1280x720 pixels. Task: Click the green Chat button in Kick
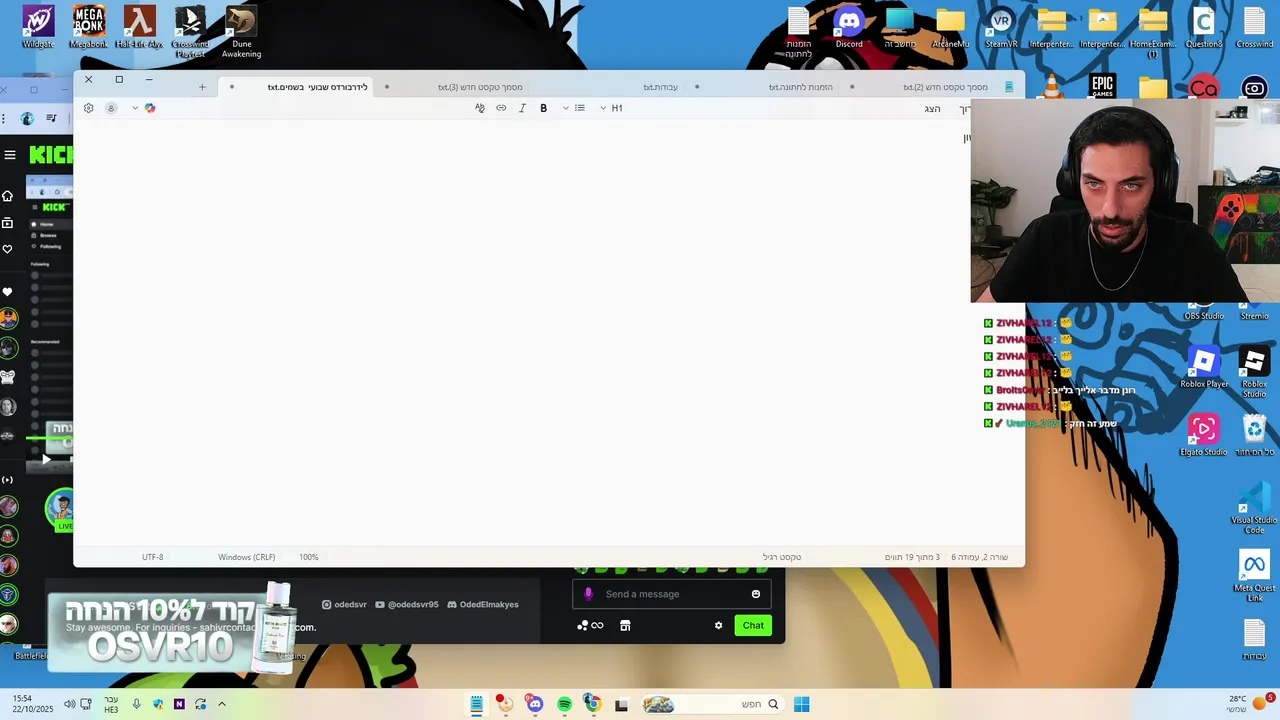point(753,626)
